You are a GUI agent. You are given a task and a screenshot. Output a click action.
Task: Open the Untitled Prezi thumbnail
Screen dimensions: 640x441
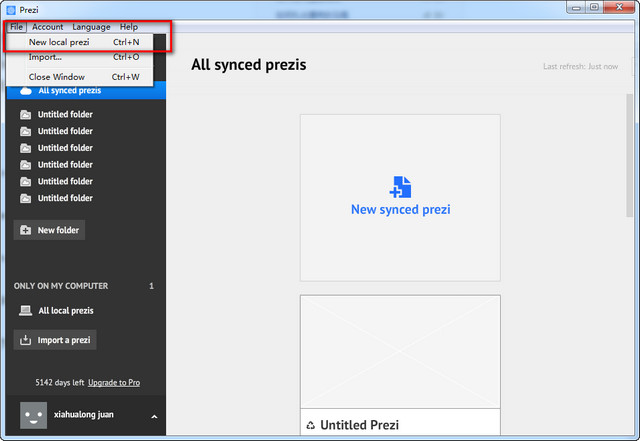(x=400, y=352)
